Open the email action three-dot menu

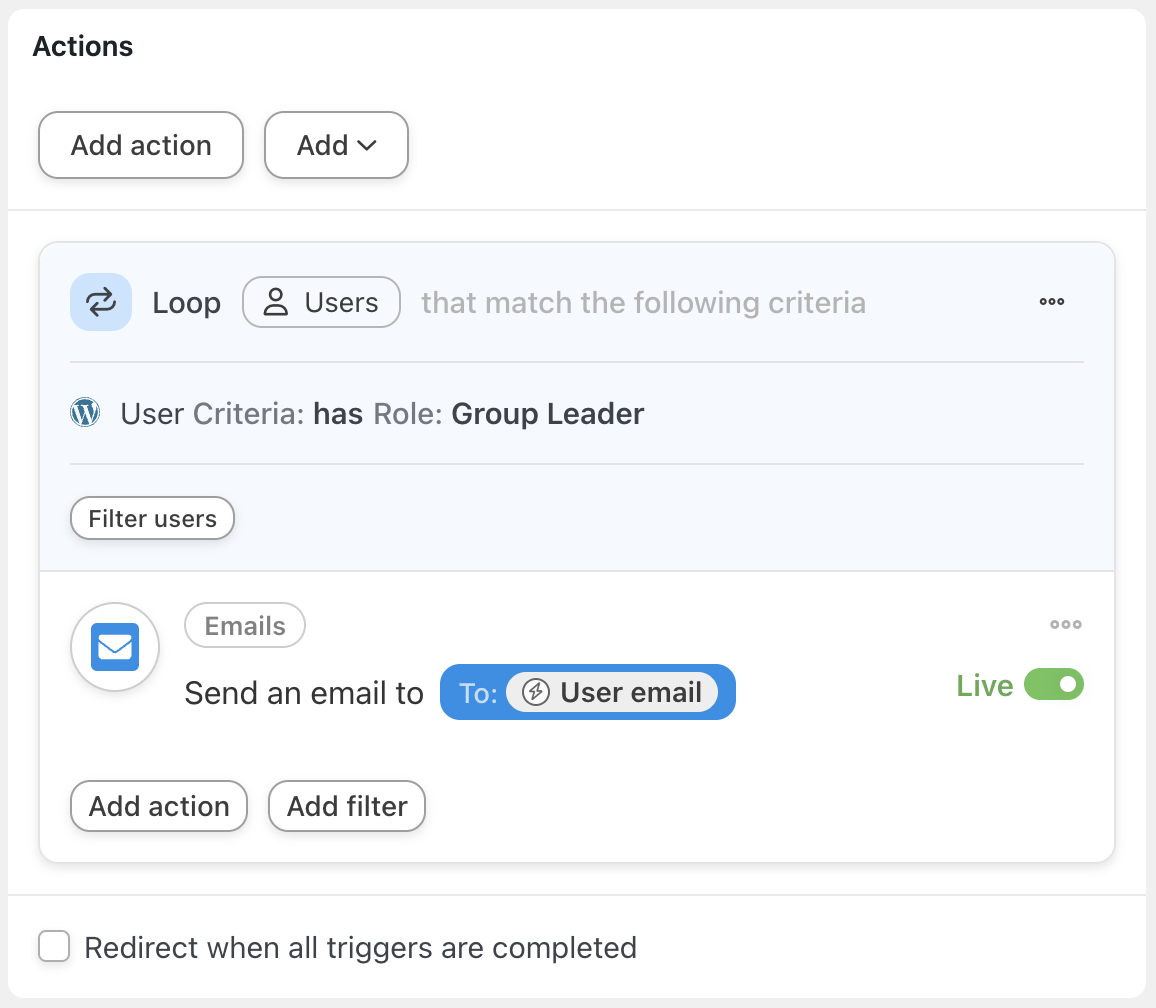[x=1065, y=625]
